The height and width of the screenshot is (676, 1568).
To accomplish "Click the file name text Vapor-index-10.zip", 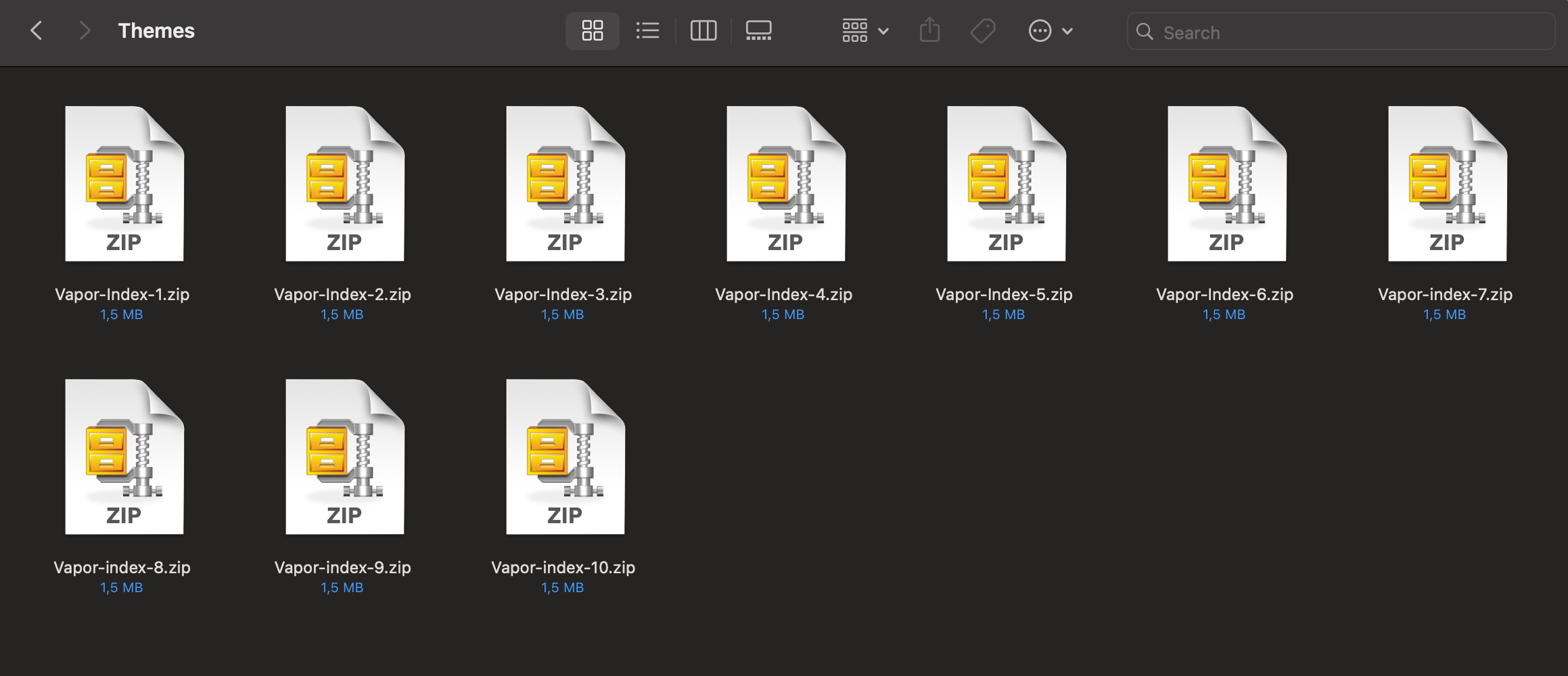I will pyautogui.click(x=563, y=568).
